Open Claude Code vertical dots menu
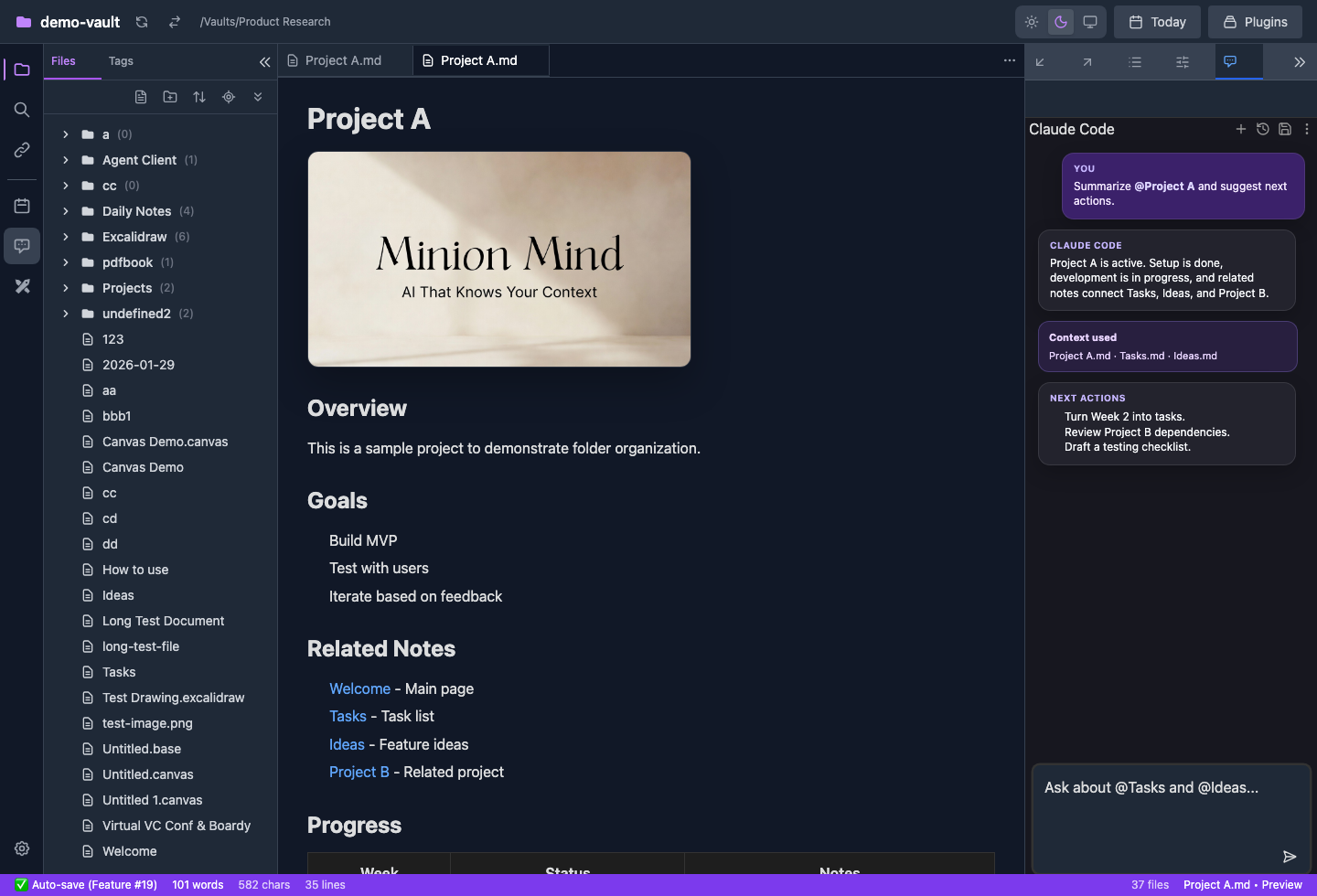This screenshot has height=896, width=1317. click(x=1307, y=129)
